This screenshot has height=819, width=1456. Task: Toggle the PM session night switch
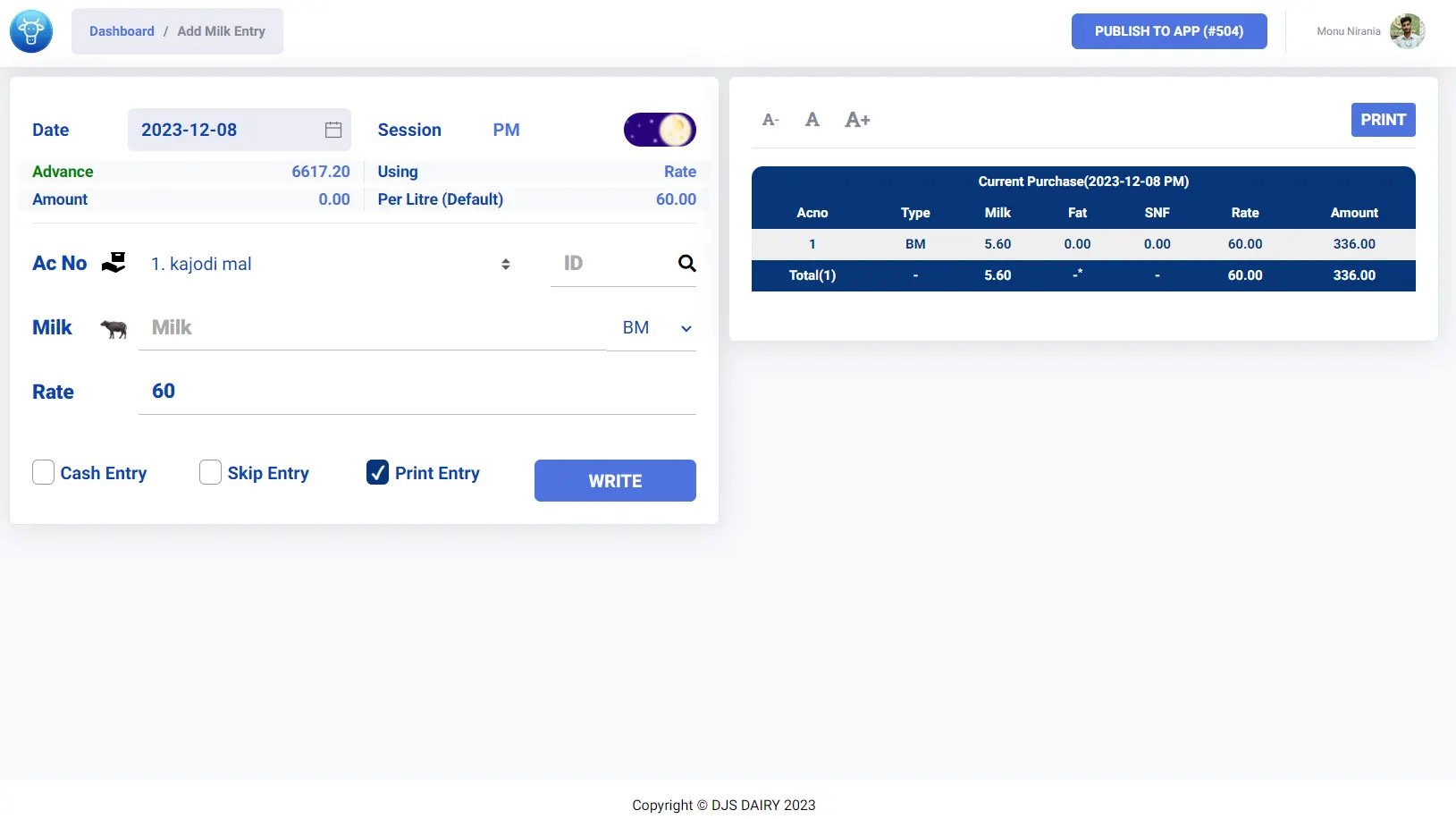coord(660,130)
